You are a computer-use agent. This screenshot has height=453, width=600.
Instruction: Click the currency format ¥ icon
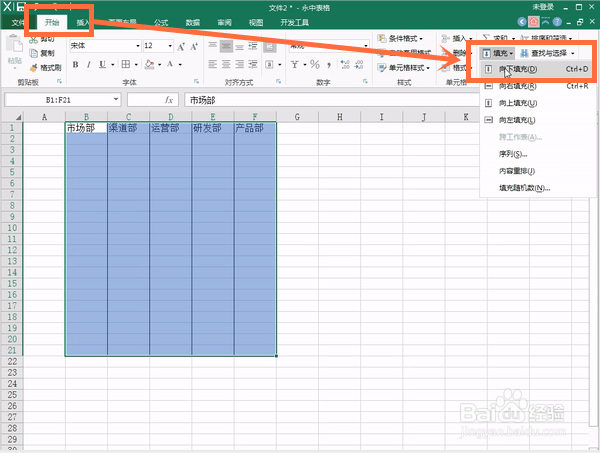coord(294,64)
